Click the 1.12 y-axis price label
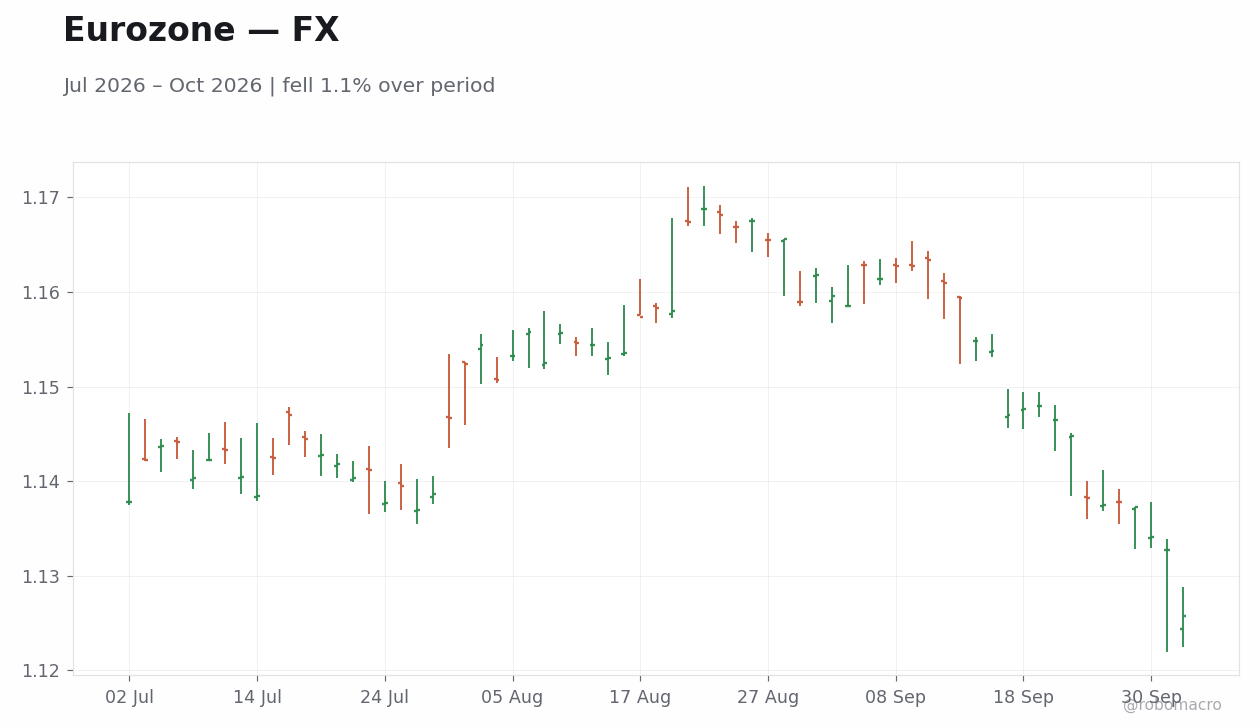 pos(40,671)
